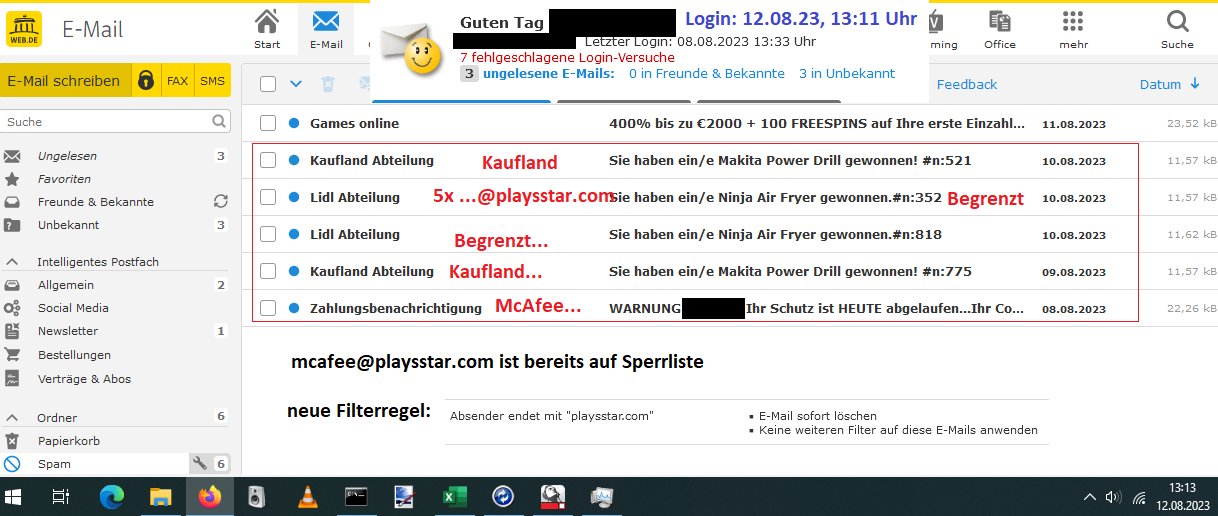The height and width of the screenshot is (516, 1218).
Task: Change sort order via the Datum header
Action: click(1170, 84)
